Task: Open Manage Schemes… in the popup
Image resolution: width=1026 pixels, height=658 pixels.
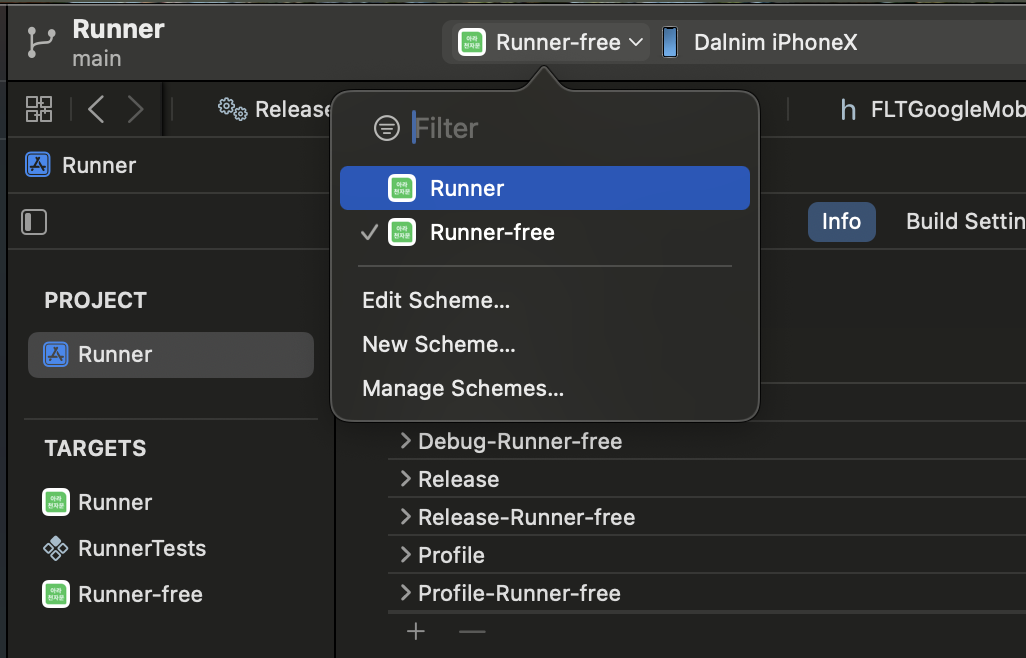Action: pos(463,389)
